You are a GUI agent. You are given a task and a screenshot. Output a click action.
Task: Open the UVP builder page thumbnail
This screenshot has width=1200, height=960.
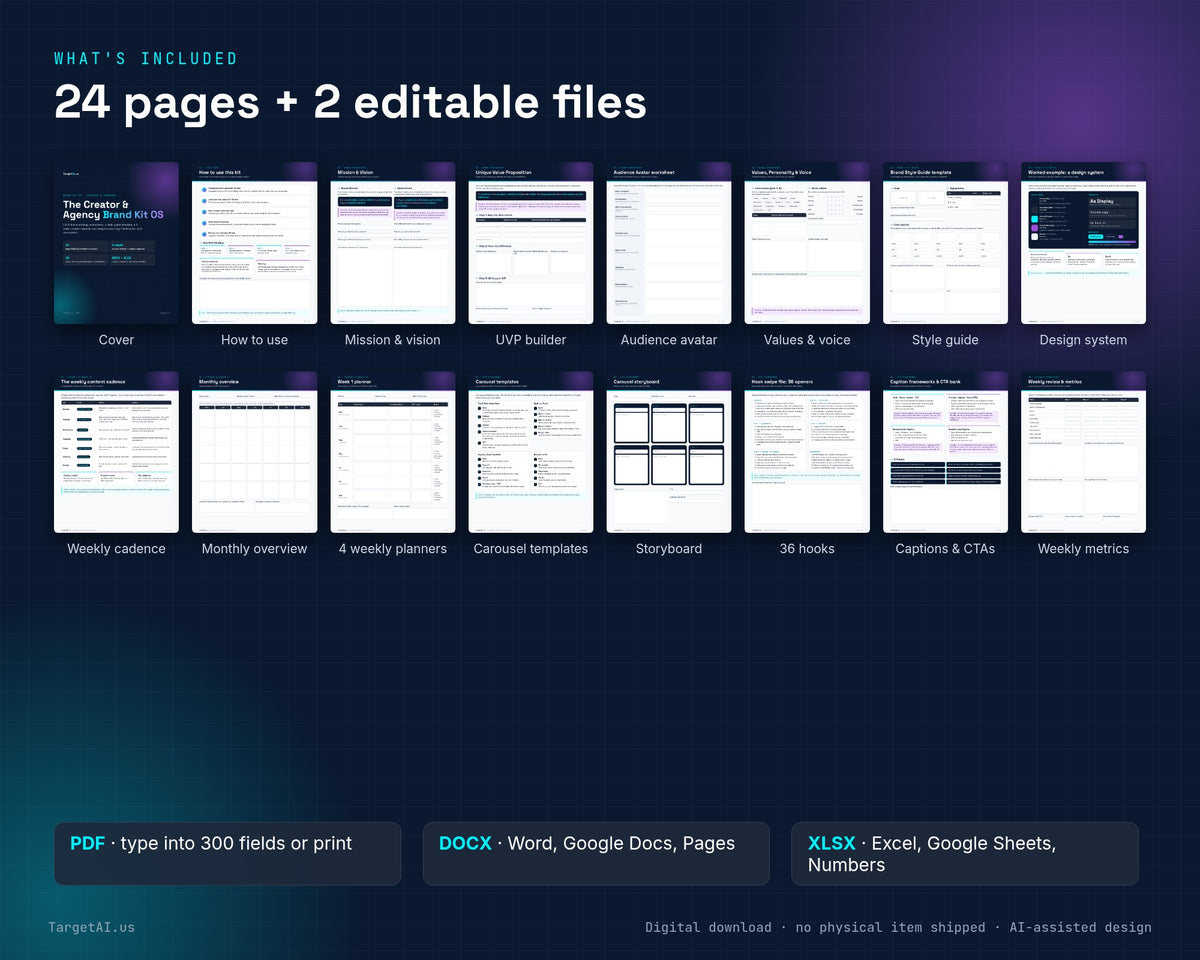point(531,243)
